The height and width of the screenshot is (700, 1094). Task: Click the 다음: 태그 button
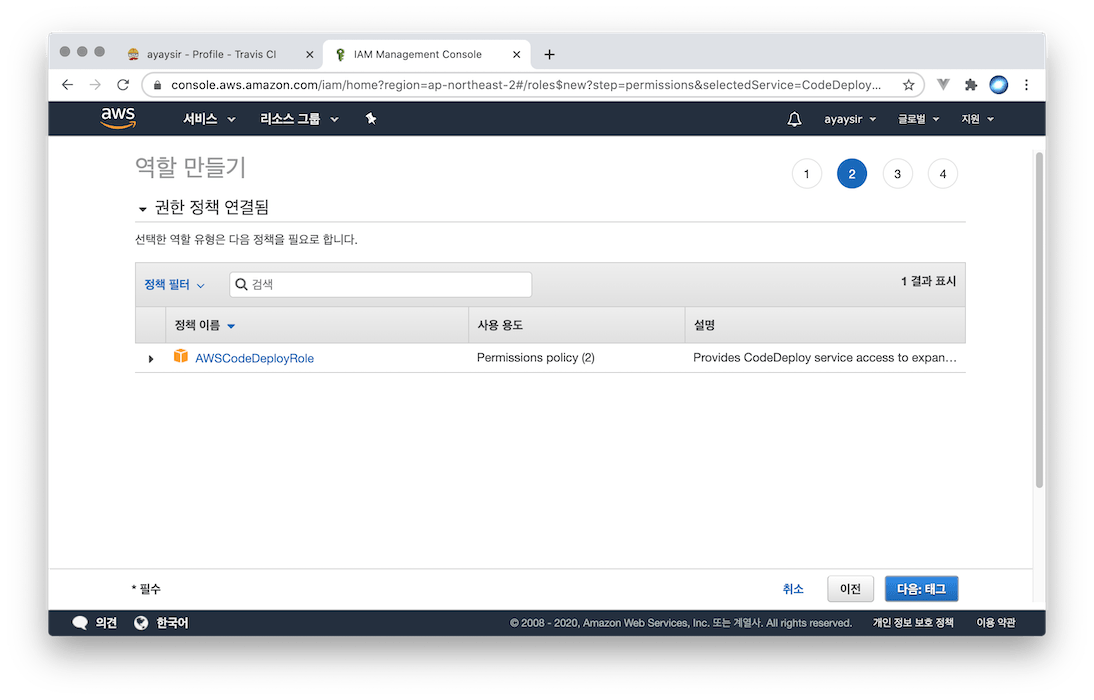pos(921,589)
